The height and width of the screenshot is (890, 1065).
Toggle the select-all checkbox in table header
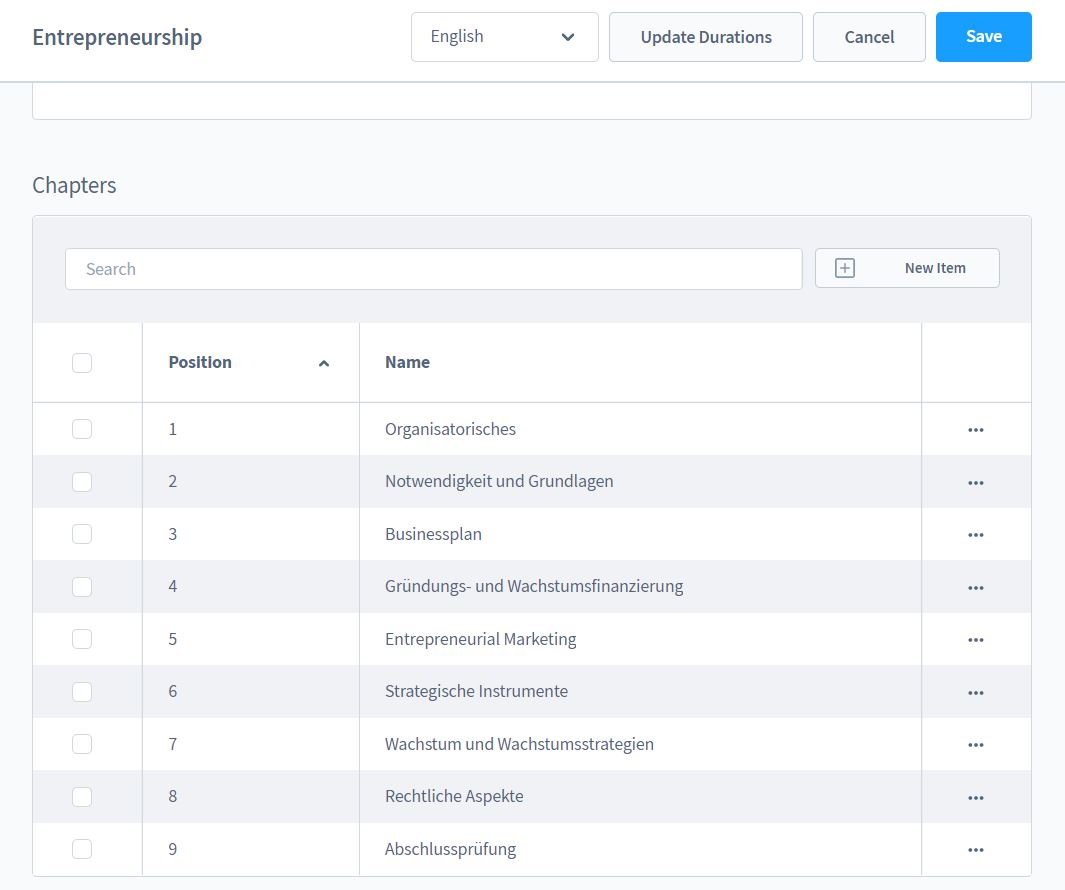click(x=82, y=363)
